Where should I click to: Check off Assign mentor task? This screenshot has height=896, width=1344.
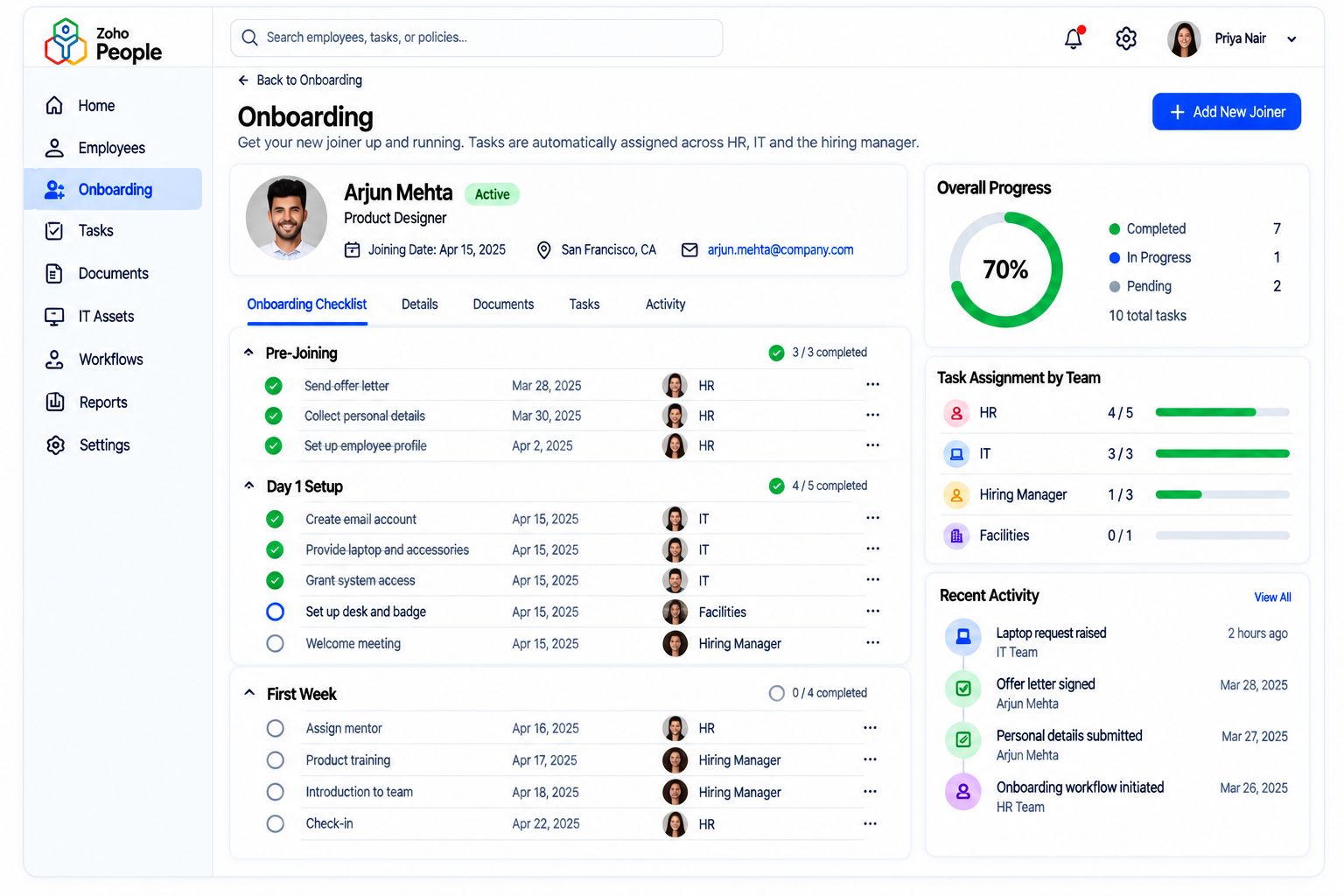click(275, 728)
